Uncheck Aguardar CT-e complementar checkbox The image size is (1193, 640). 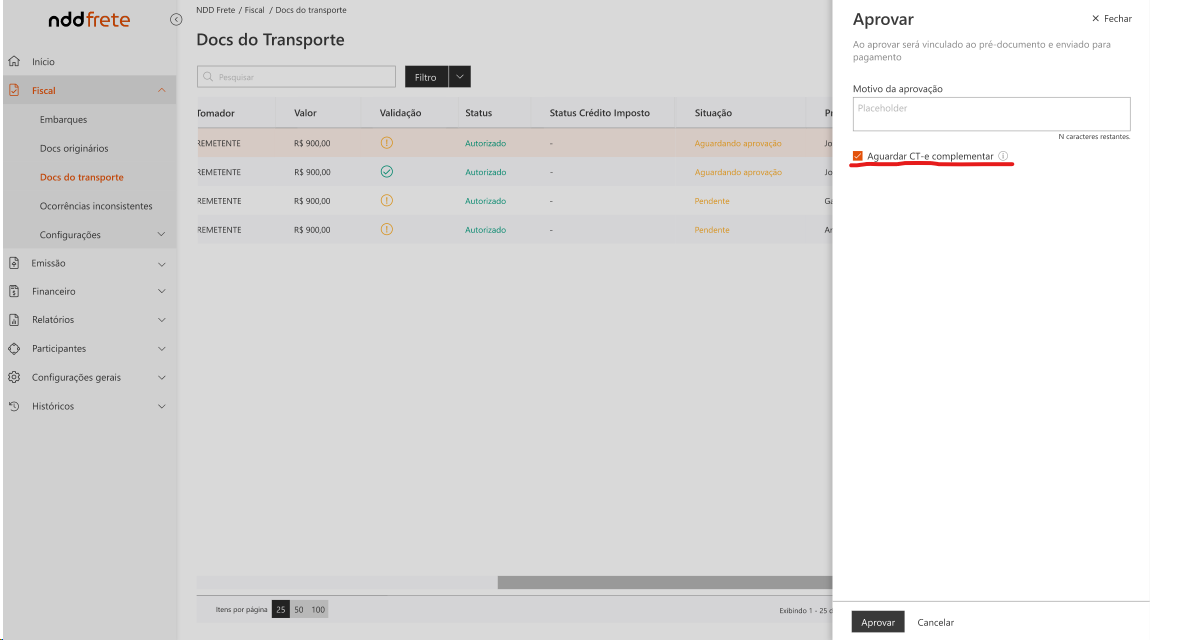coord(858,156)
